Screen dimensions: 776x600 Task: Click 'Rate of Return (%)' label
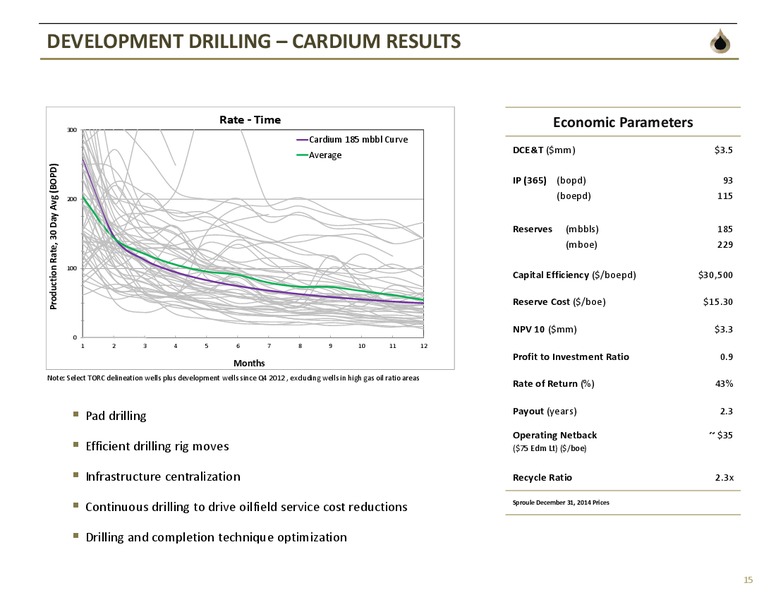(553, 384)
